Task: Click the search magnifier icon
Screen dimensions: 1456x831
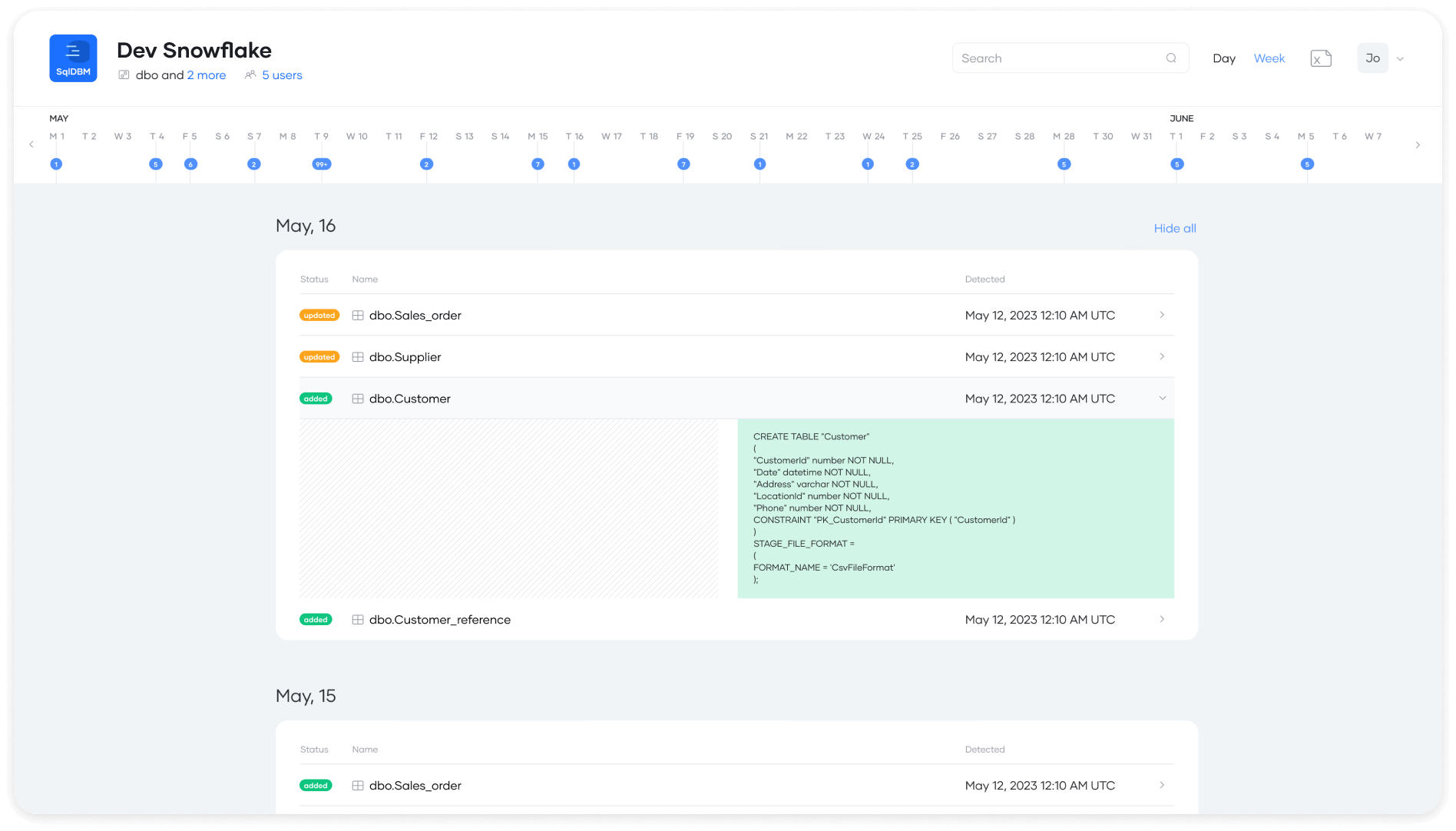Action: click(1170, 58)
